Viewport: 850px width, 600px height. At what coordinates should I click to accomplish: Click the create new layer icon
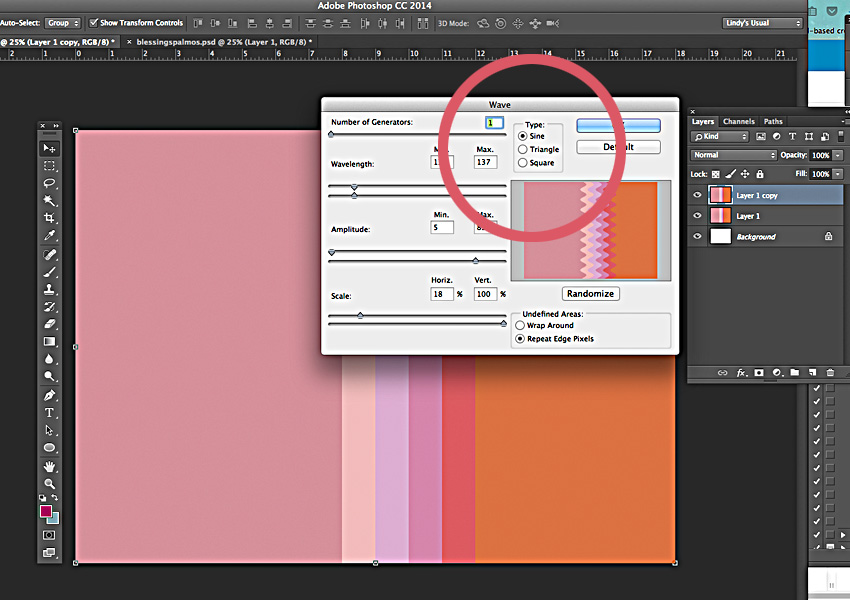pos(812,373)
